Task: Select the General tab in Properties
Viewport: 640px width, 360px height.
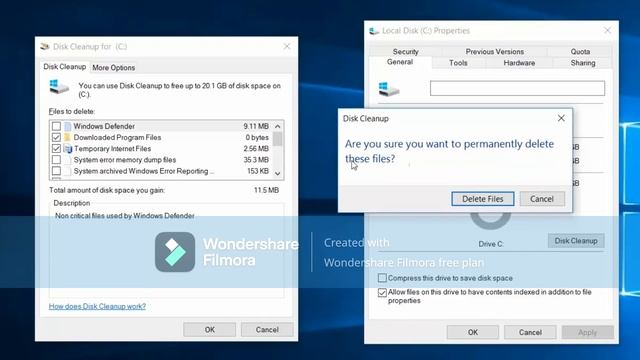Action: (400, 62)
